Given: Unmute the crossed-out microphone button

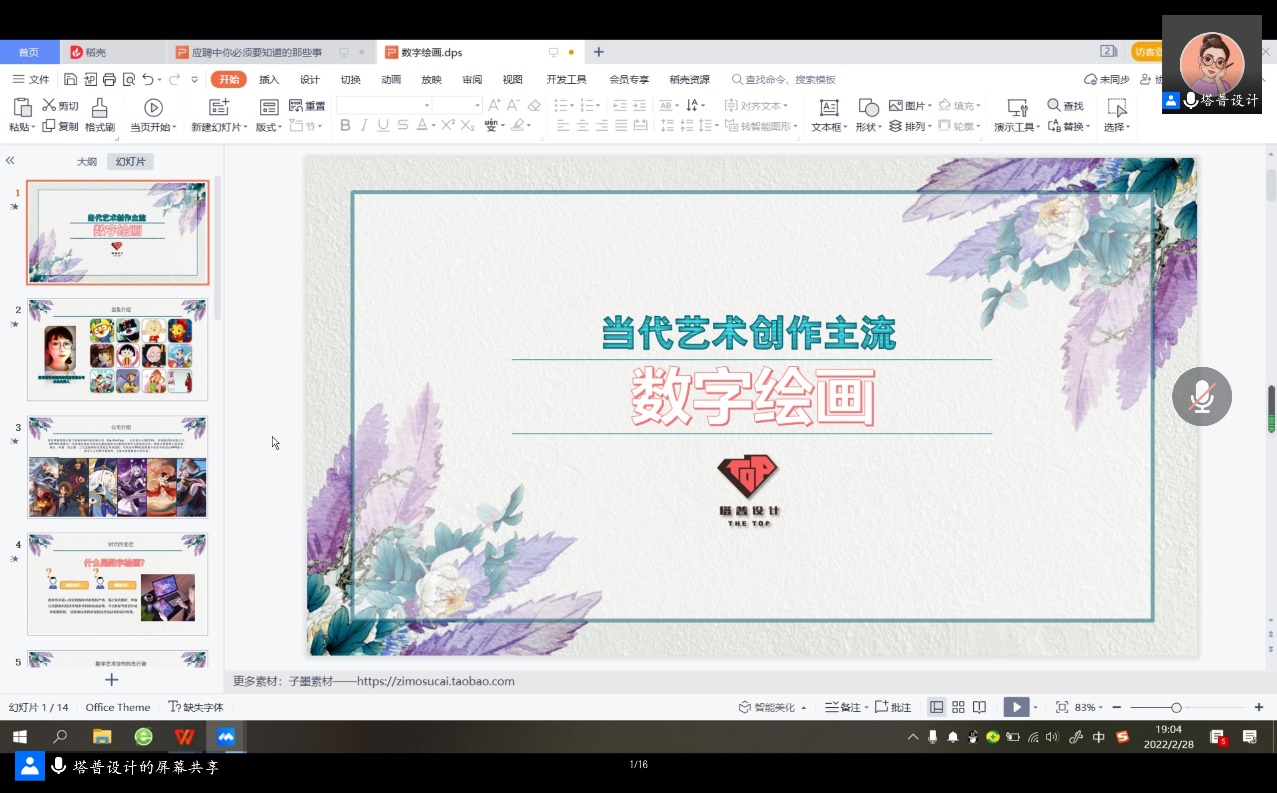Looking at the screenshot, I should click(1201, 397).
